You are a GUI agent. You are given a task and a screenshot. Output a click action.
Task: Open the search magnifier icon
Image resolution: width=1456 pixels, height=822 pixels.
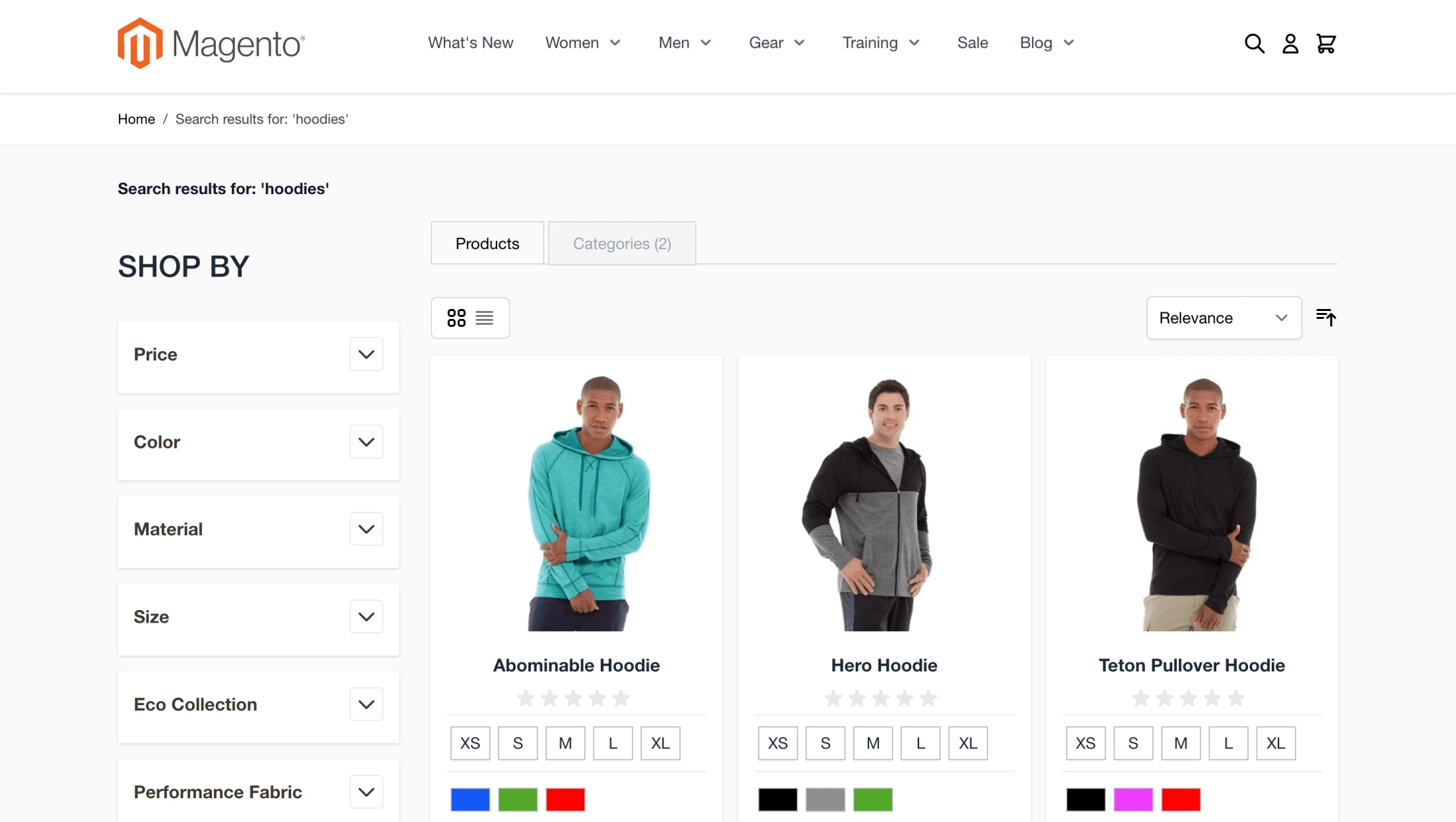tap(1254, 44)
